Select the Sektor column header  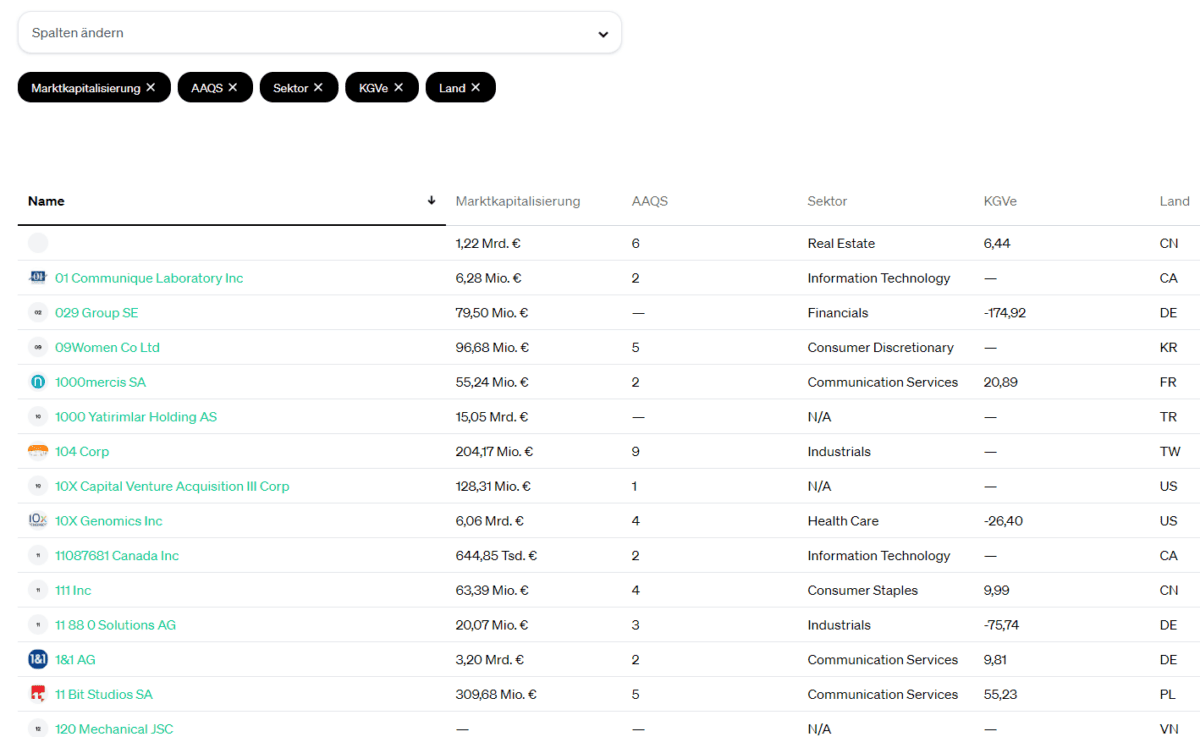pyautogui.click(x=827, y=201)
